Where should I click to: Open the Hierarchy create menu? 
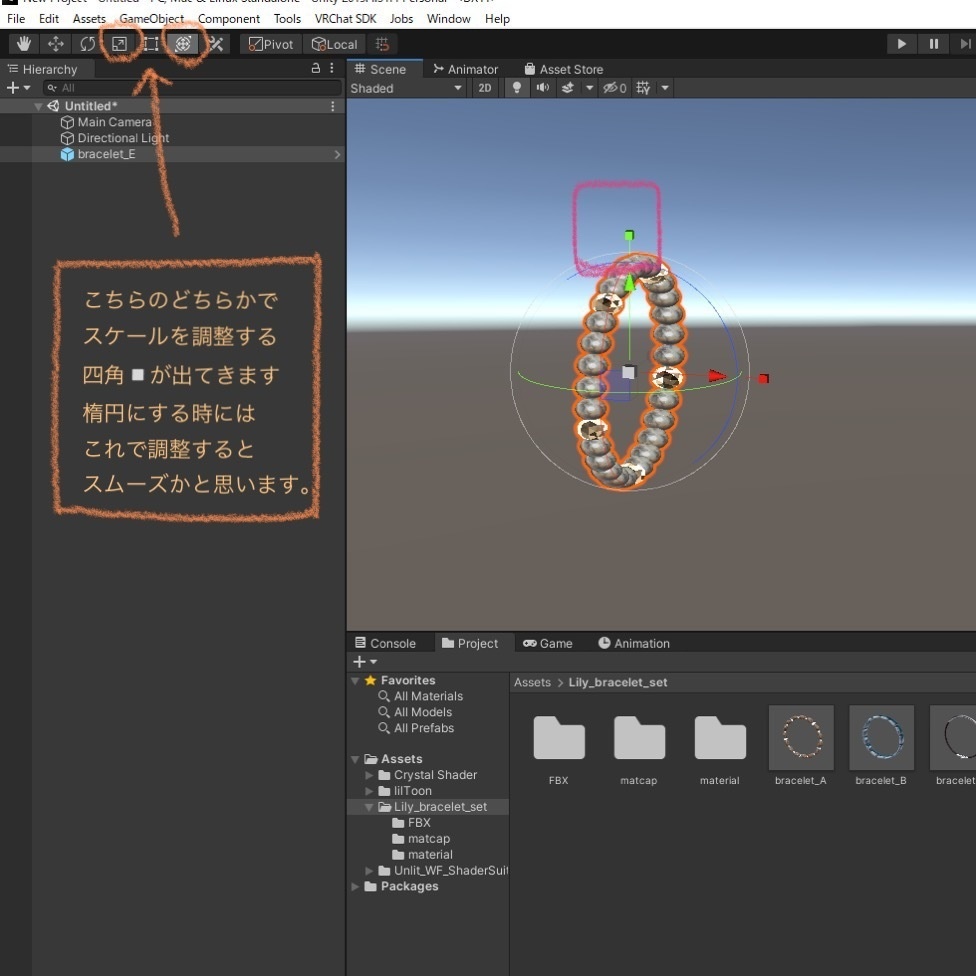(x=17, y=88)
